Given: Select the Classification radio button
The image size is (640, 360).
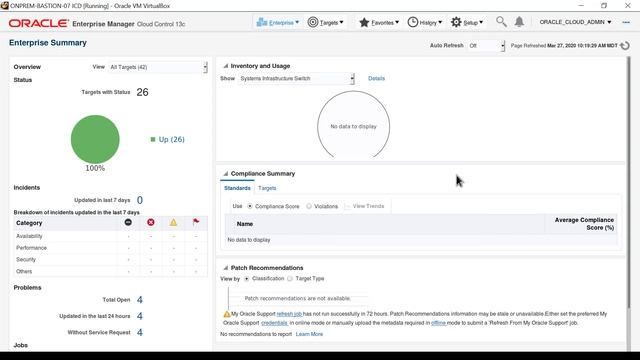Looking at the screenshot, I should coord(247,279).
